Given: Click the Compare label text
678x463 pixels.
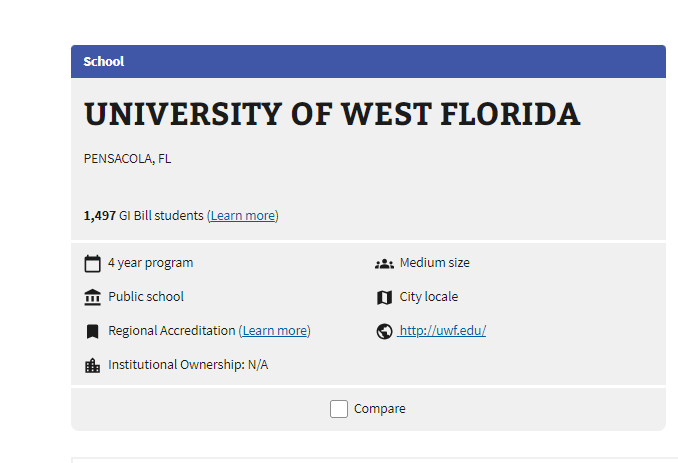Looking at the screenshot, I should [x=380, y=409].
